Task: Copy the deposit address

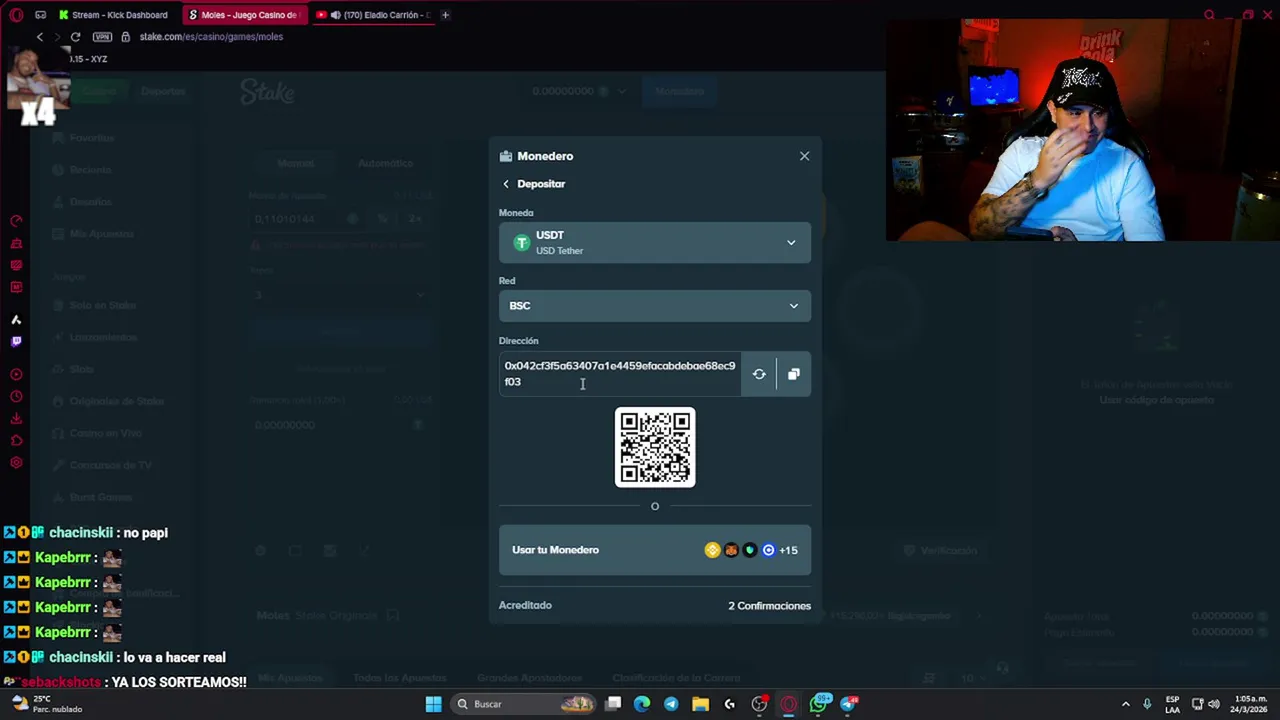Action: coord(794,374)
